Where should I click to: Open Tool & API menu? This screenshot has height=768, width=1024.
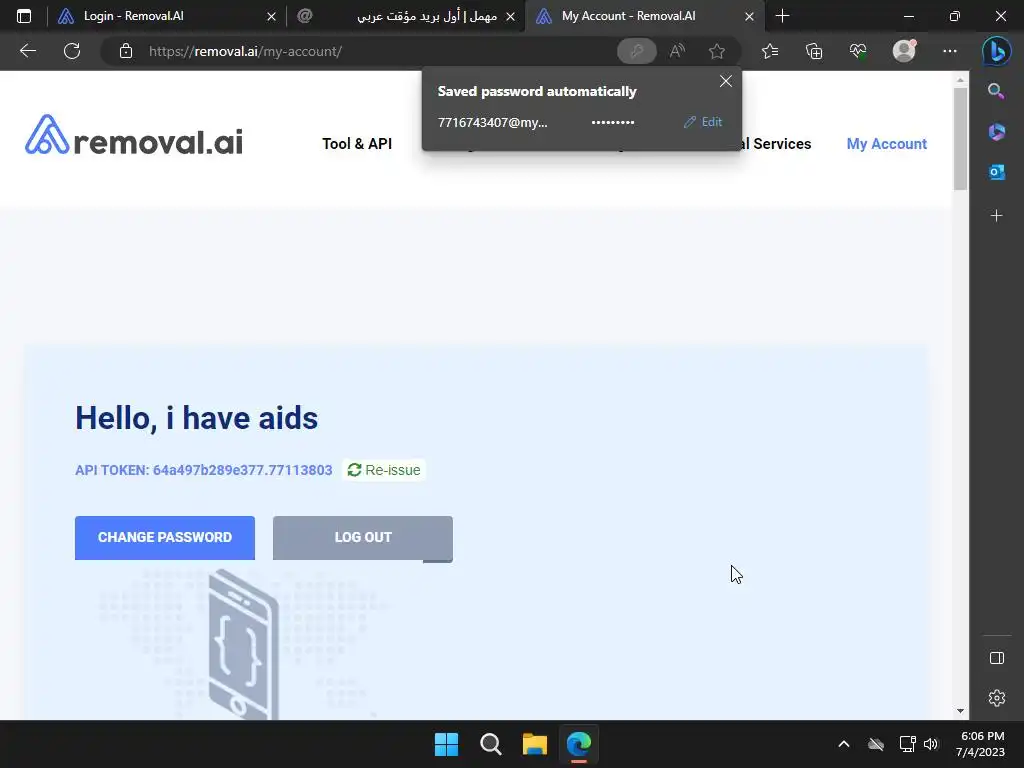(357, 144)
